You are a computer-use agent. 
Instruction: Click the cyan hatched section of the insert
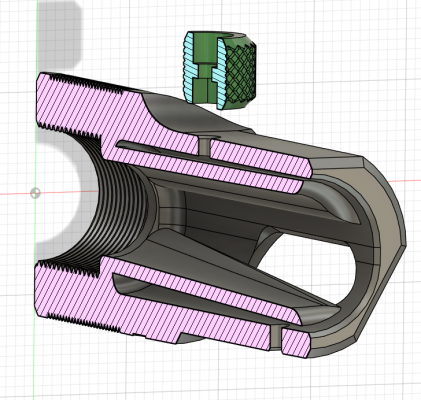(189, 68)
